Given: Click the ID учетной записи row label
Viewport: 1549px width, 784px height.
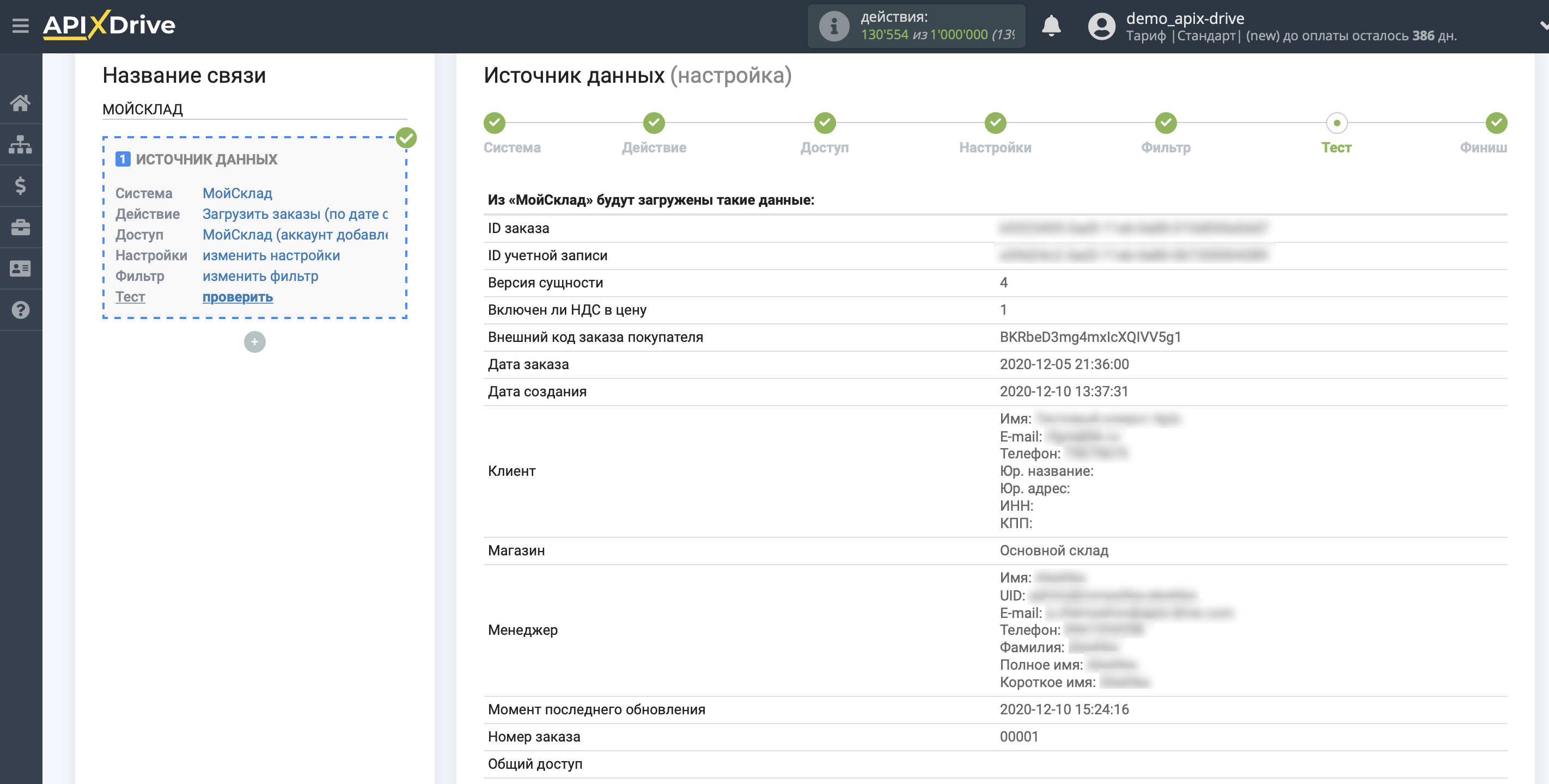Looking at the screenshot, I should (547, 255).
